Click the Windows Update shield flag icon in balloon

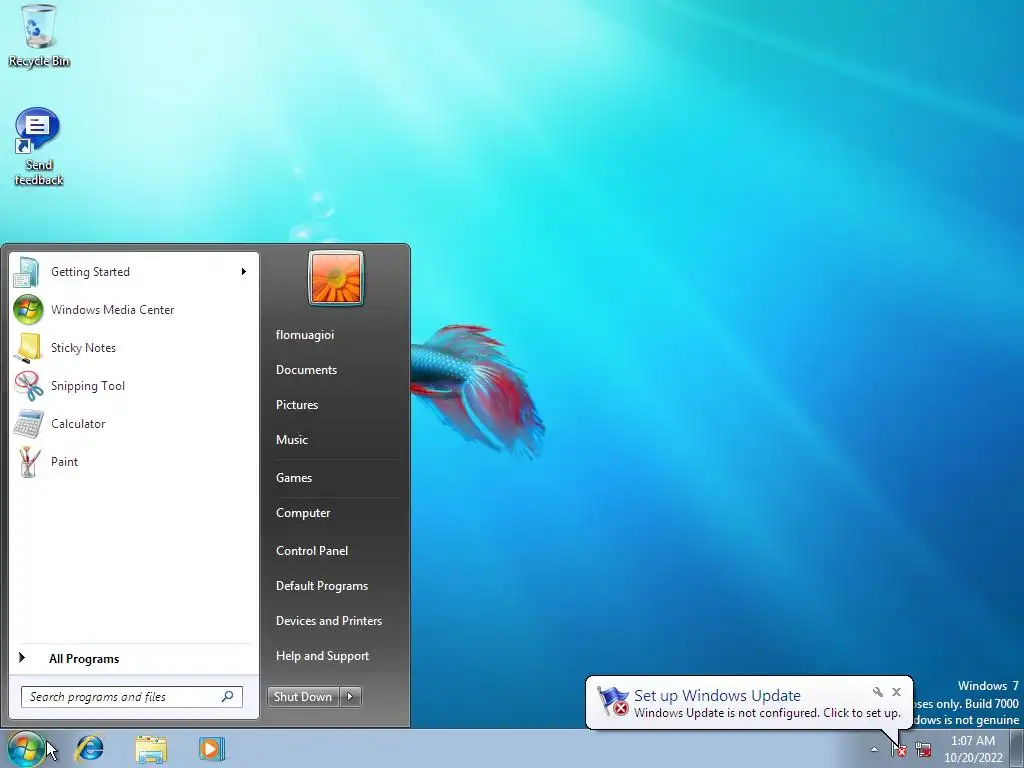tap(613, 702)
